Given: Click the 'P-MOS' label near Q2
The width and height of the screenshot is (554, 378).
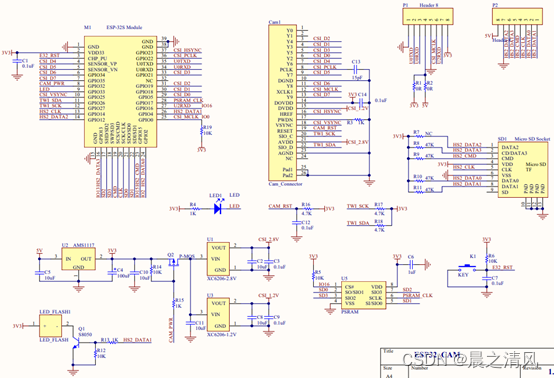Looking at the screenshot, I should [x=187, y=256].
